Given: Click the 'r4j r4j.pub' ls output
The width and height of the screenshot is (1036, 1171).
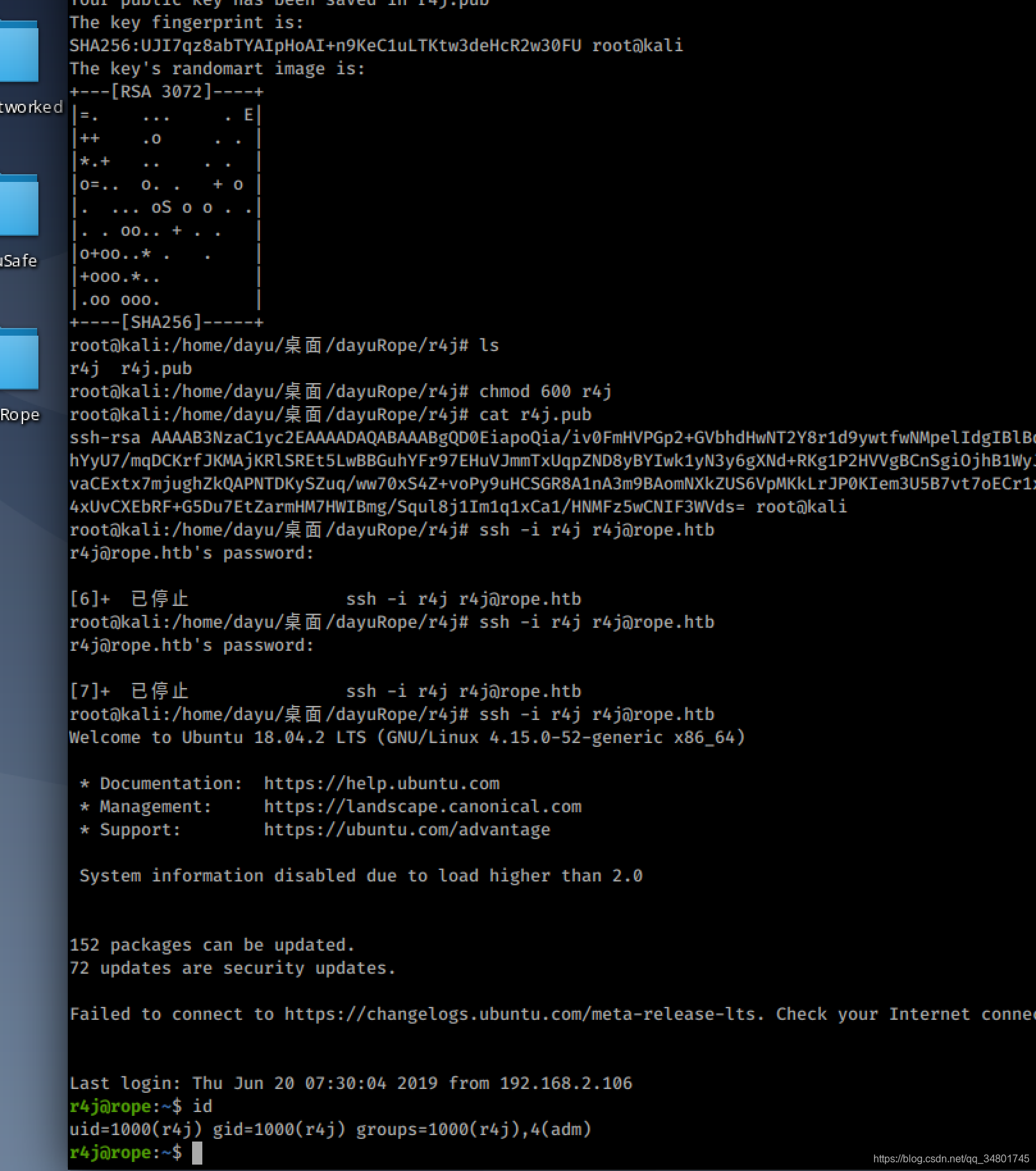Looking at the screenshot, I should click(131, 368).
